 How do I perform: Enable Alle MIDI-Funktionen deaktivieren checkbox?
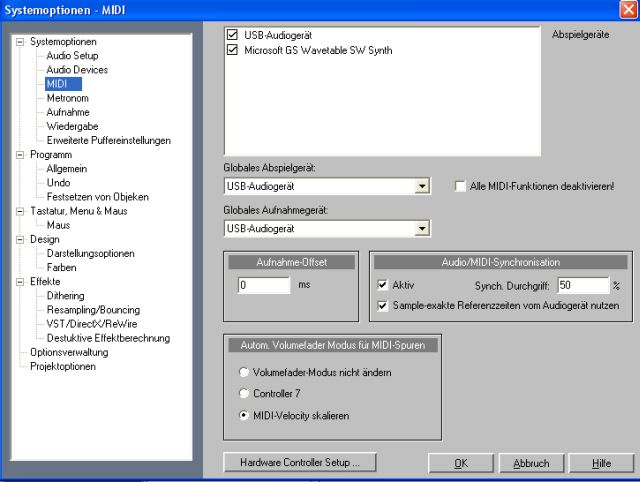tap(460, 186)
